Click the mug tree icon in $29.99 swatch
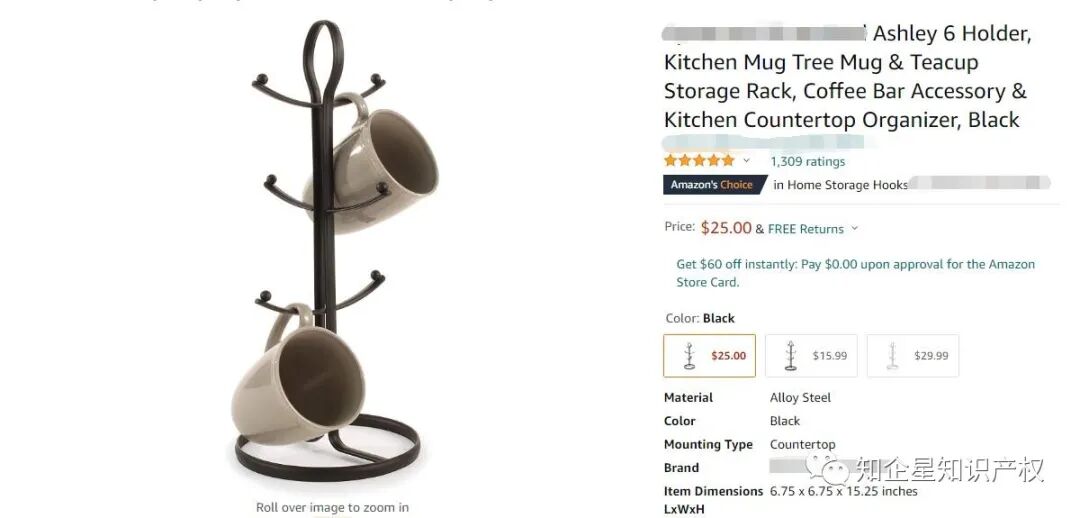Image resolution: width=1080 pixels, height=518 pixels. click(x=893, y=356)
